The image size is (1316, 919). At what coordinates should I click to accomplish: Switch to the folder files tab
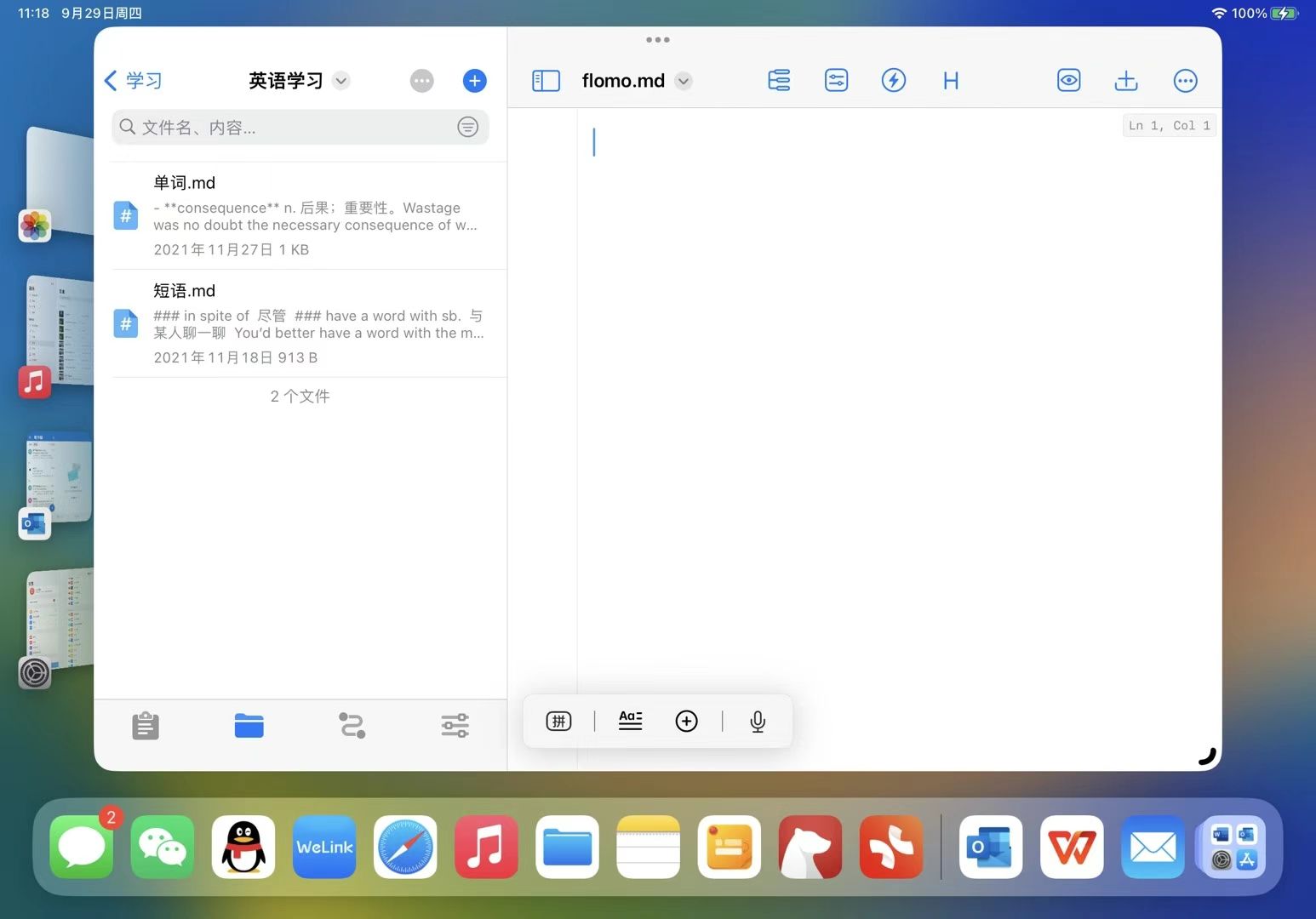tap(249, 726)
